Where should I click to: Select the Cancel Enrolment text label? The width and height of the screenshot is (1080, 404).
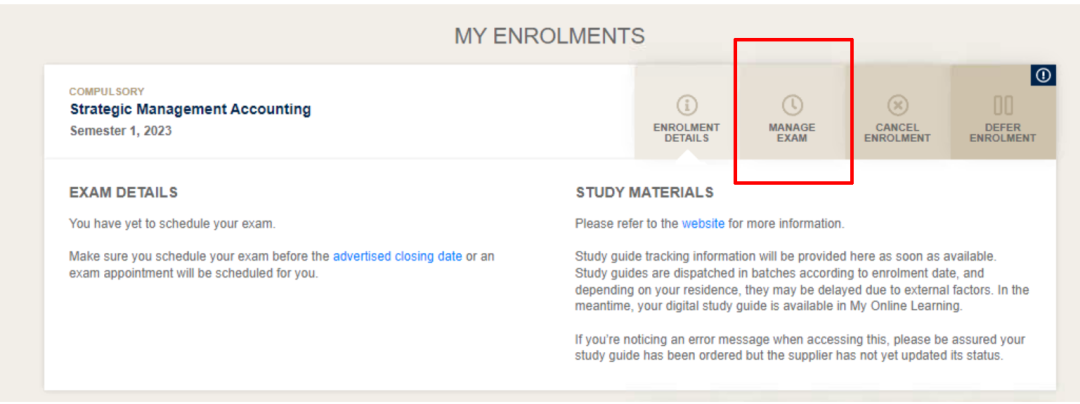pos(897,132)
